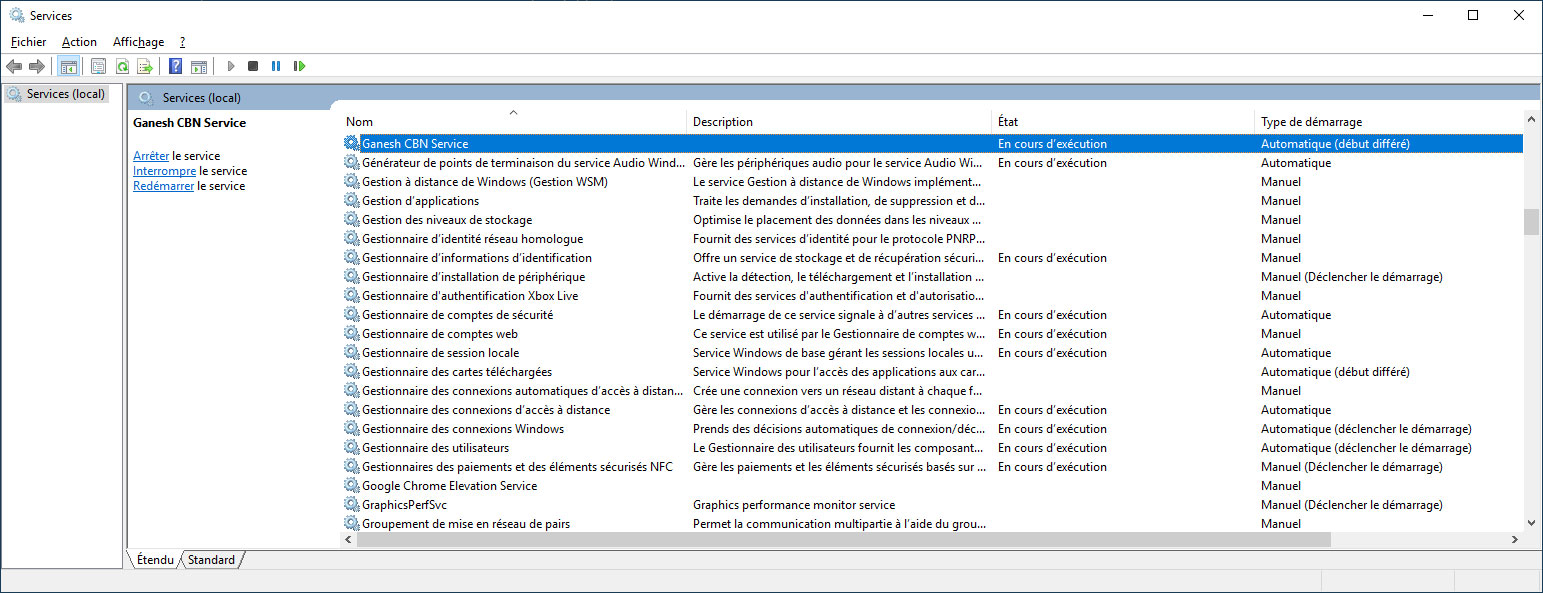
Task: Open the Affichage menu
Action: 138,42
